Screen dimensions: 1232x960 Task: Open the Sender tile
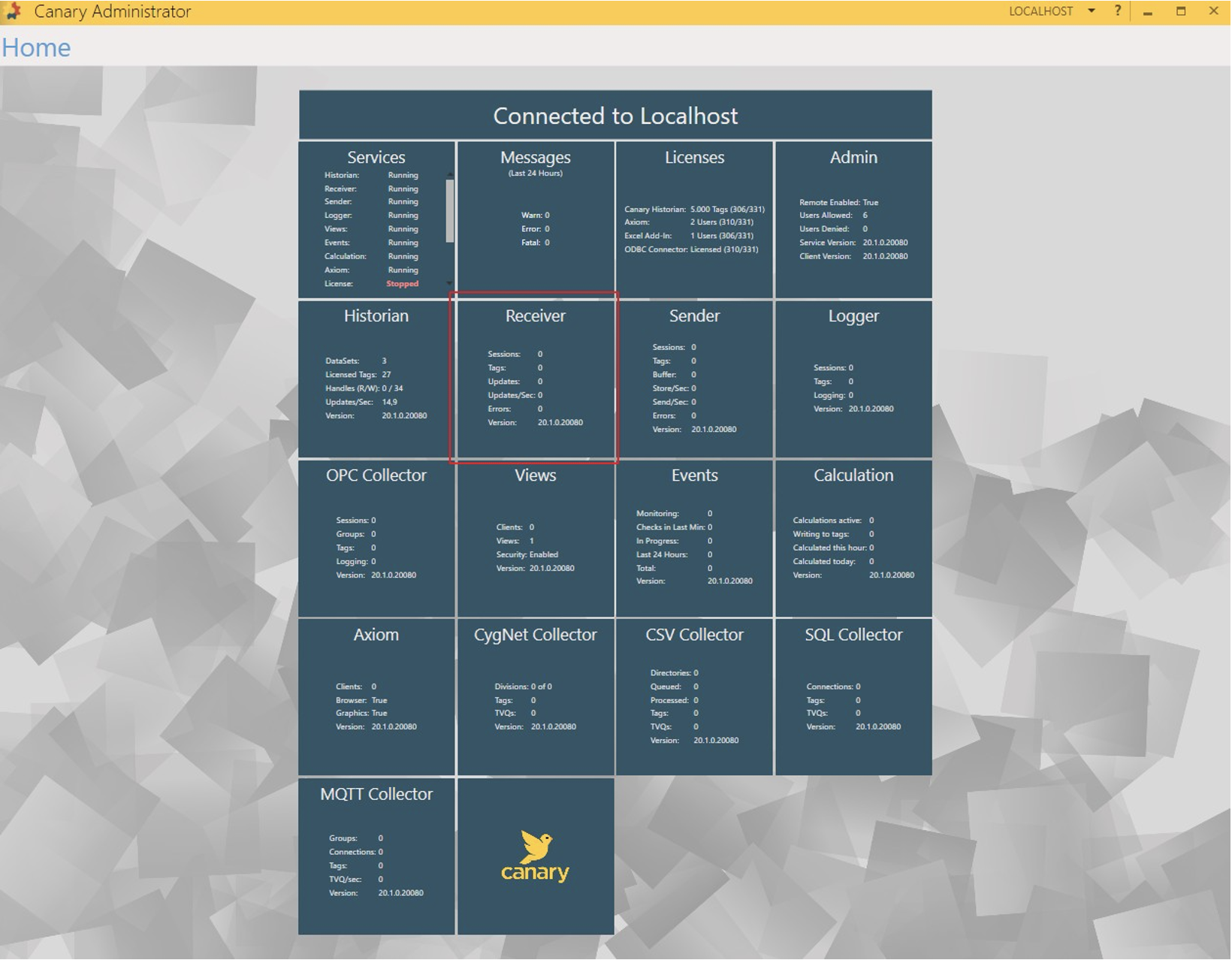694,379
